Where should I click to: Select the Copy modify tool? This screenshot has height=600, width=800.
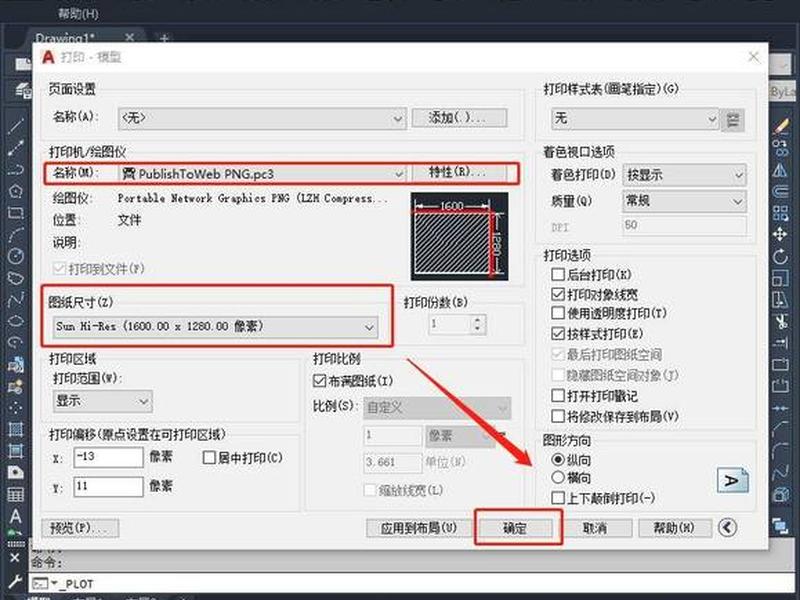tap(781, 147)
